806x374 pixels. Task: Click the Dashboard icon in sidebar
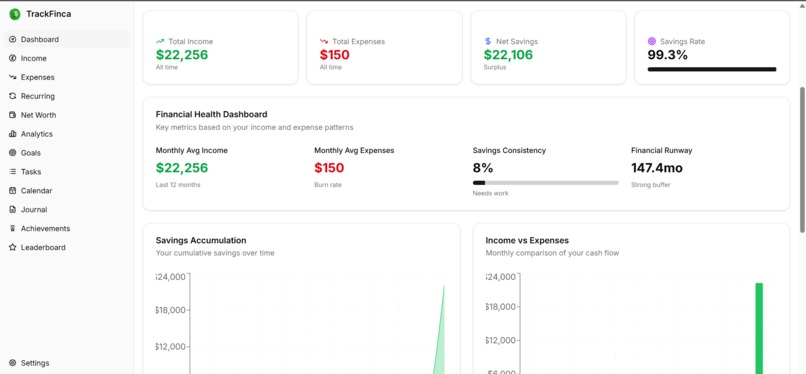click(13, 40)
